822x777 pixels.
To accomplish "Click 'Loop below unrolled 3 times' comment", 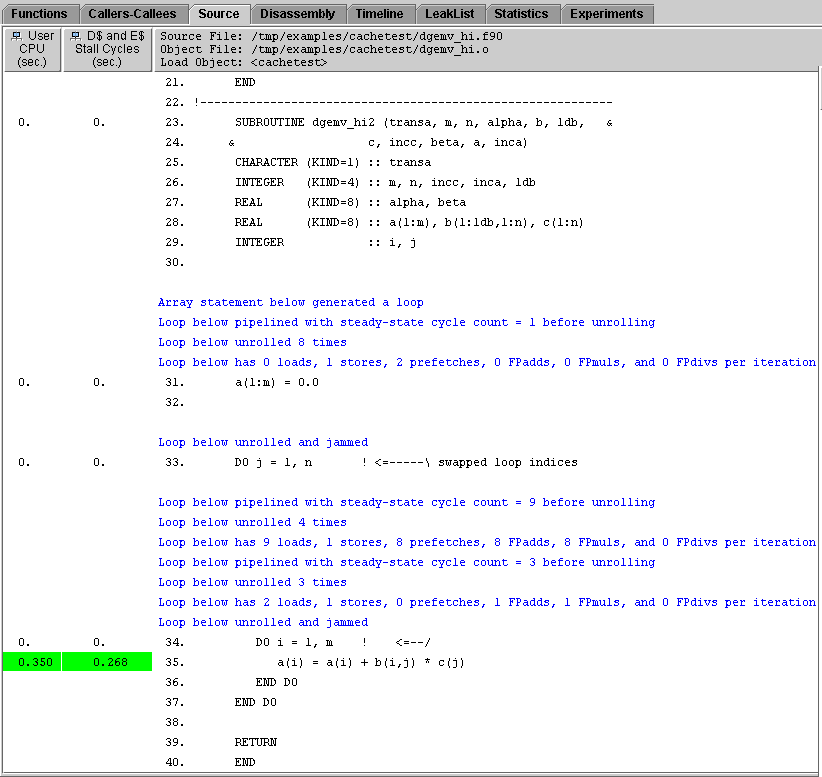I will 253,582.
